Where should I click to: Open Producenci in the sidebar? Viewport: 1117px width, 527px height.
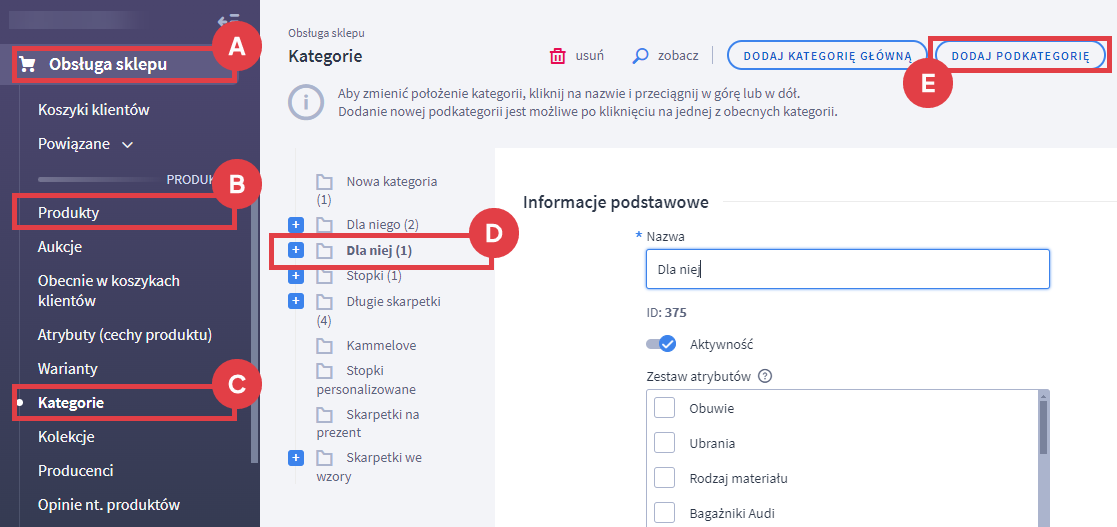coord(76,470)
